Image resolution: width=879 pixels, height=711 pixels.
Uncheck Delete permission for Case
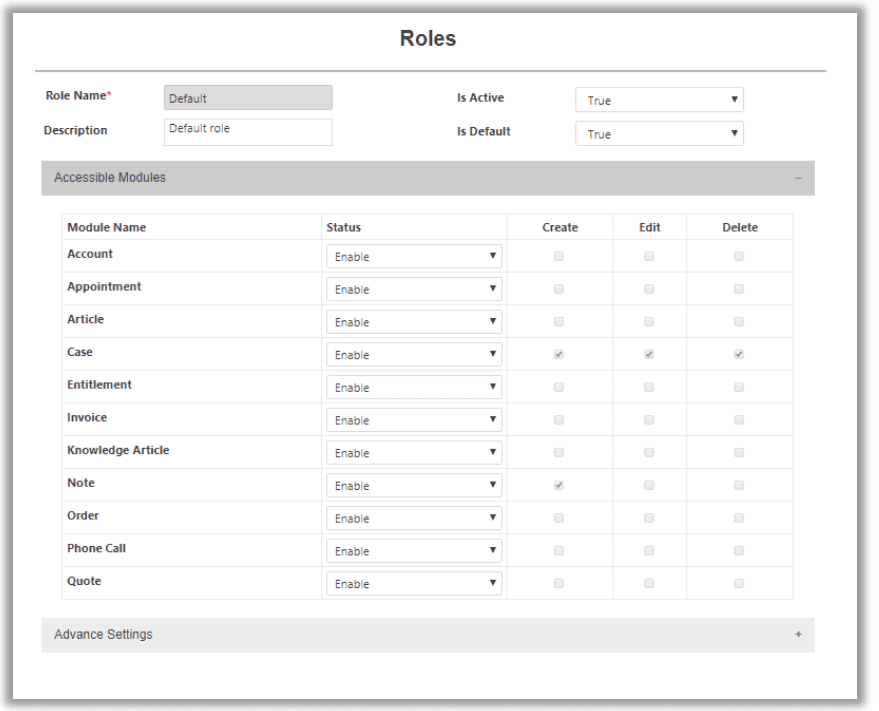[739, 354]
